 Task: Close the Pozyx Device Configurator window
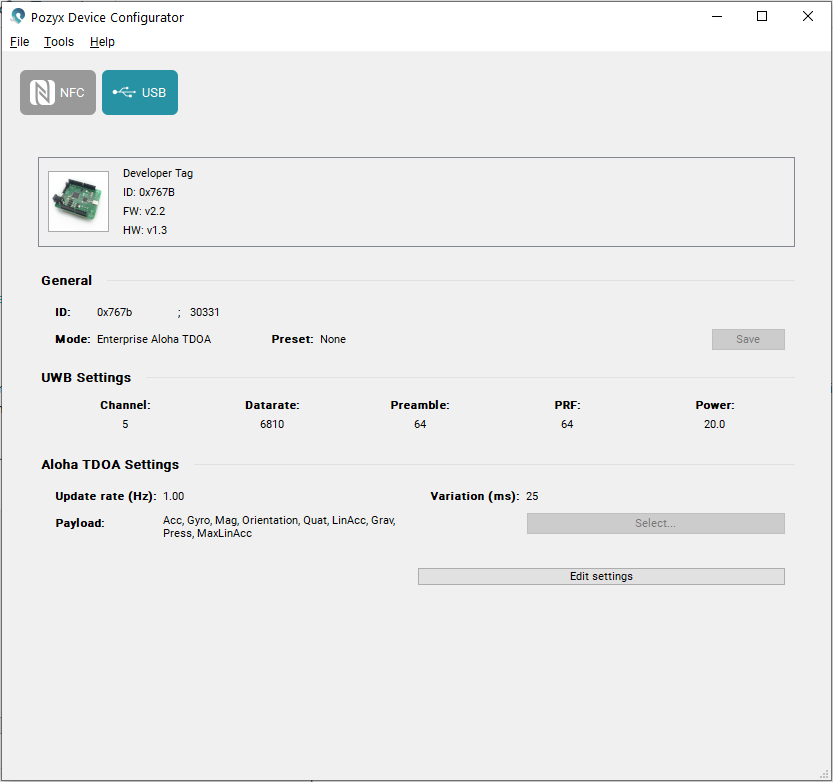(808, 16)
